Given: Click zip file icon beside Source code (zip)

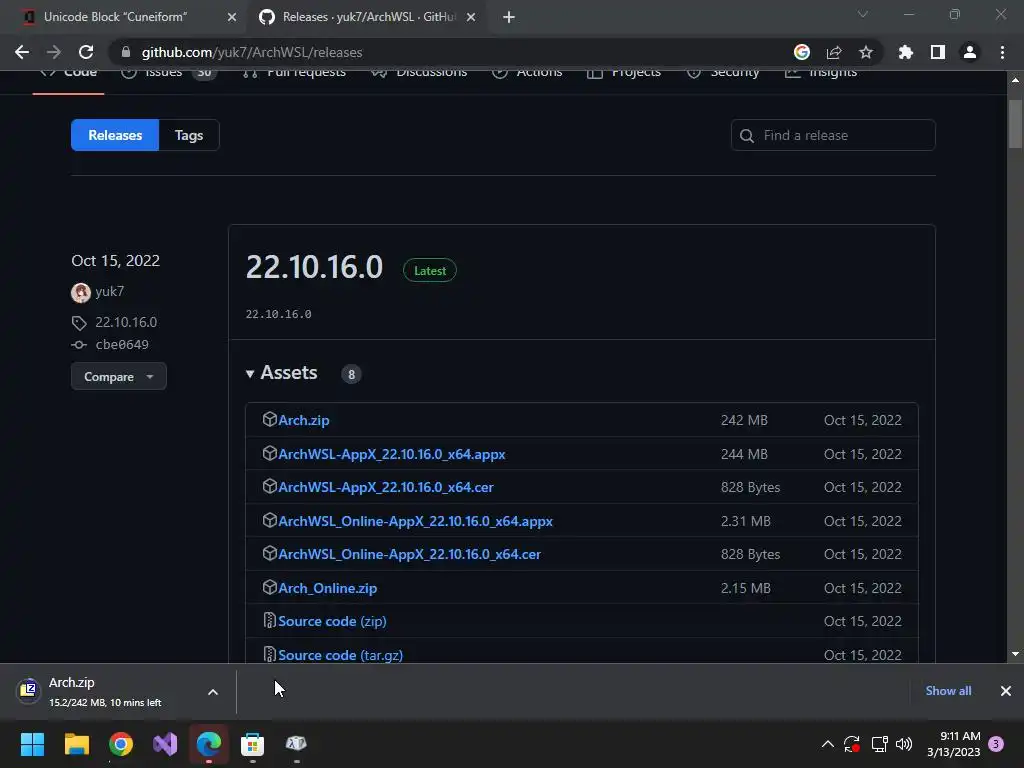Looking at the screenshot, I should [x=269, y=620].
